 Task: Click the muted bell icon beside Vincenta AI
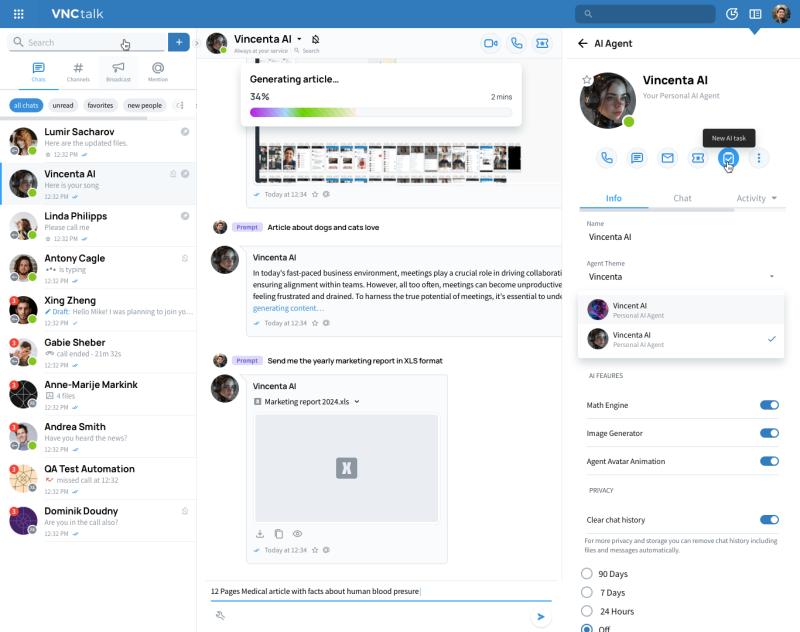click(316, 38)
